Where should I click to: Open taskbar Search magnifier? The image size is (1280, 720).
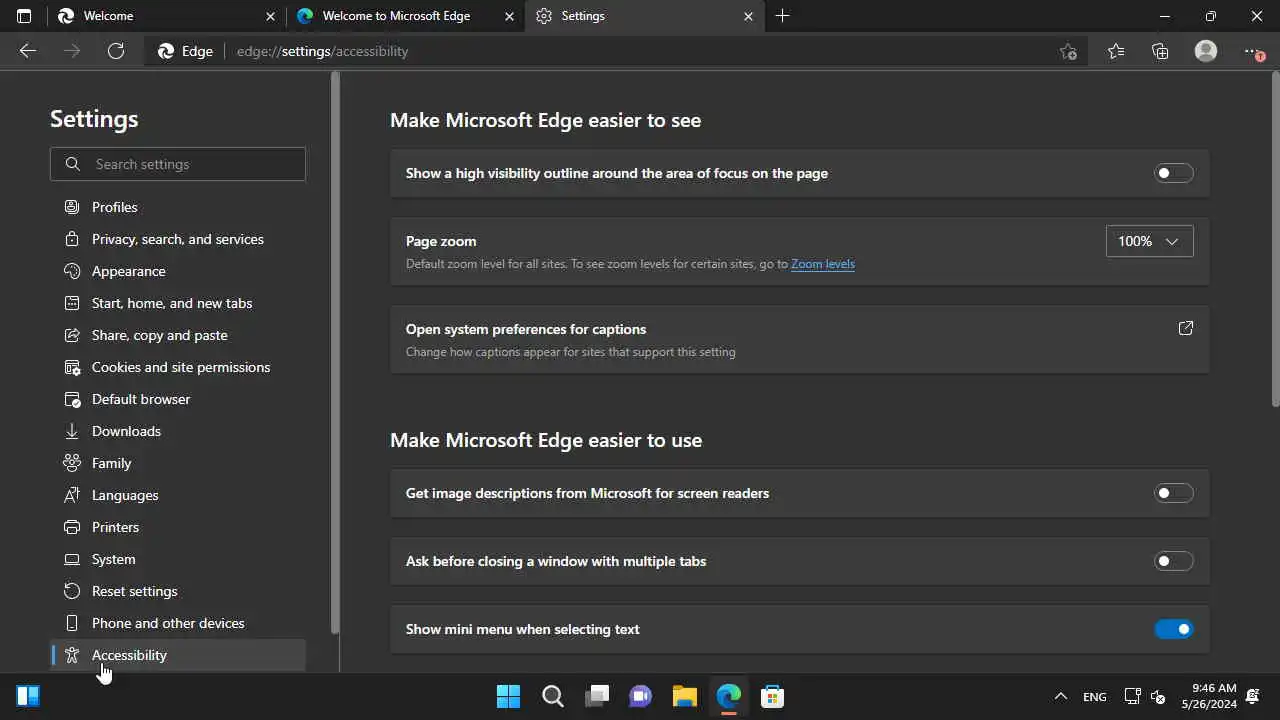(x=552, y=696)
